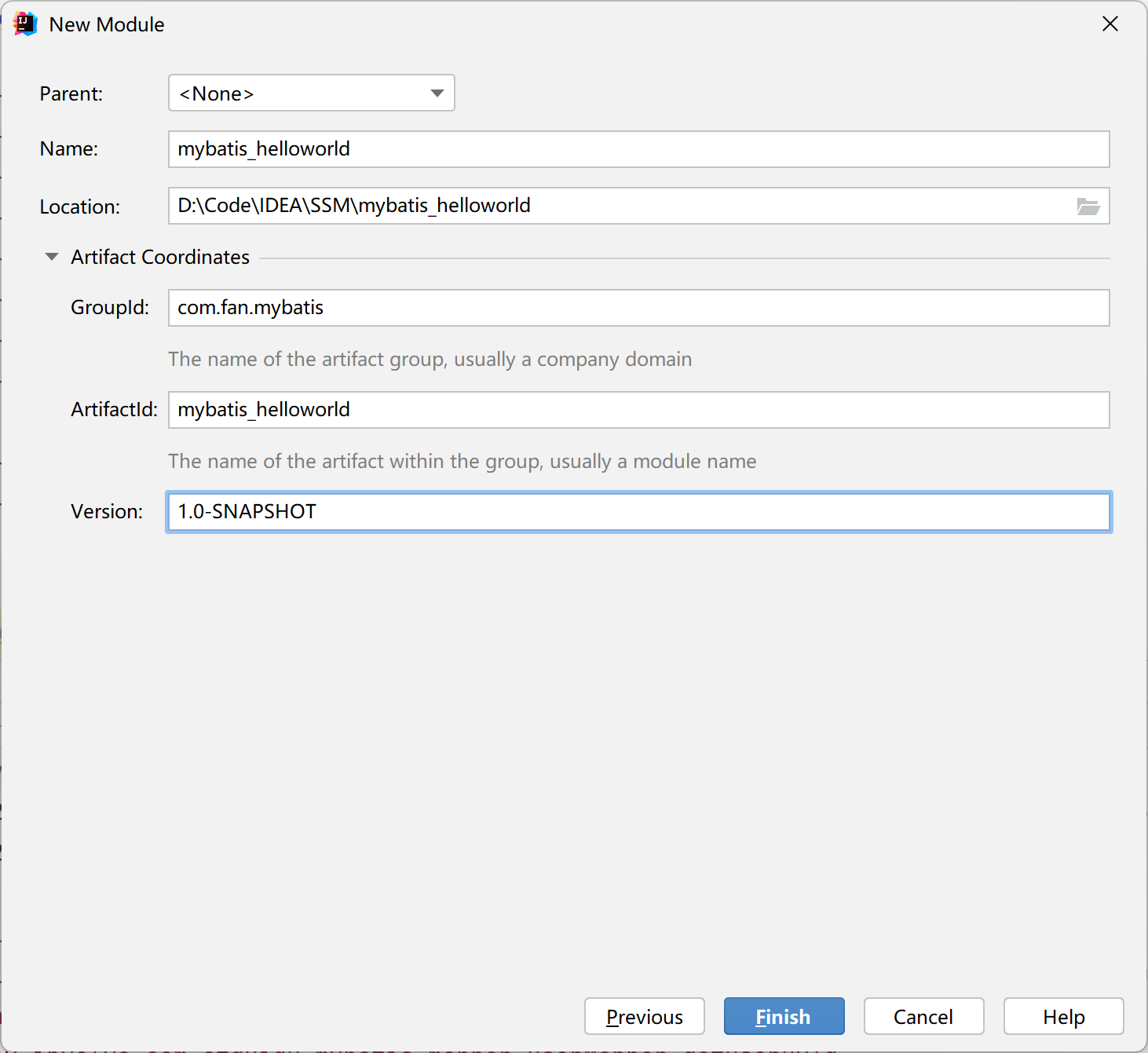Viewport: 1148px width, 1053px height.
Task: Click the Version field 1.0-SNAPSHOT
Action: coord(638,512)
